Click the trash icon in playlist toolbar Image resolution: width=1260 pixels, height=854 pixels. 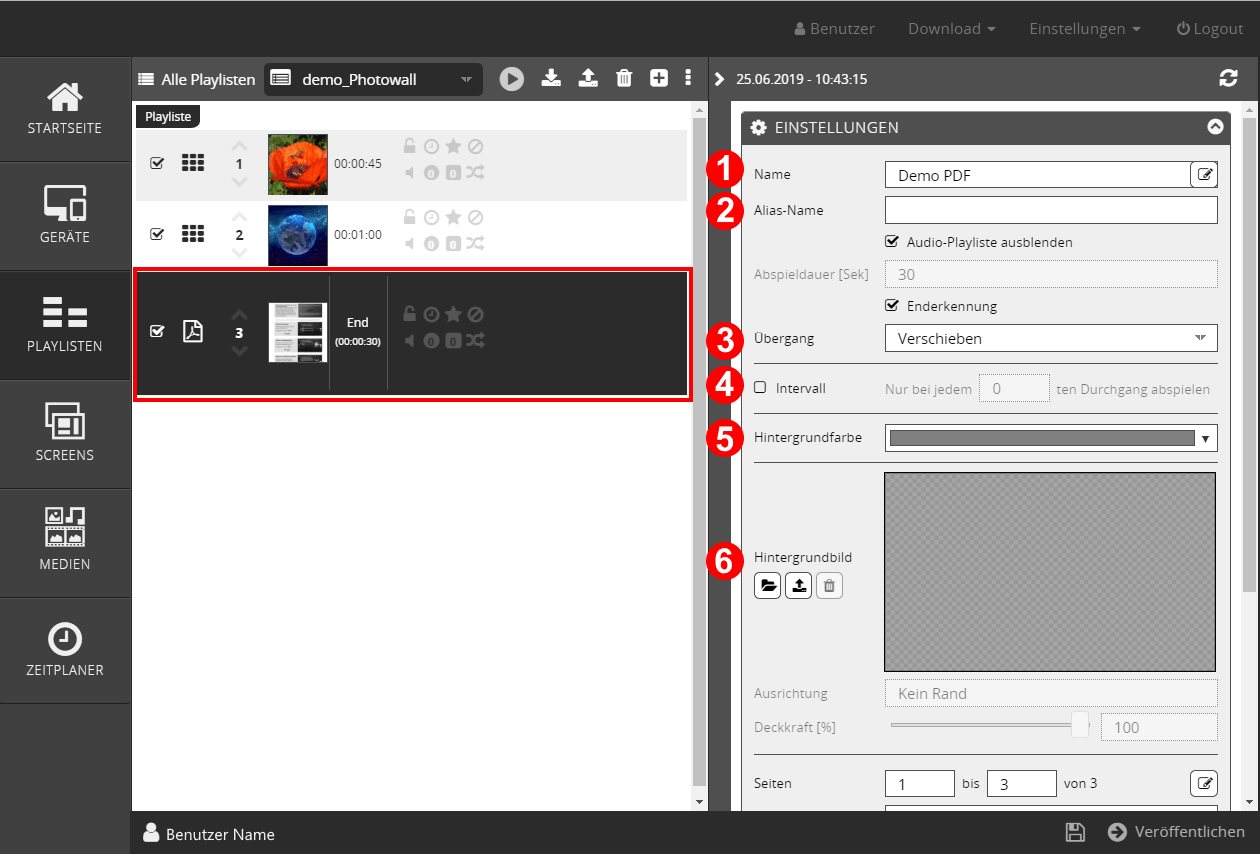(624, 78)
